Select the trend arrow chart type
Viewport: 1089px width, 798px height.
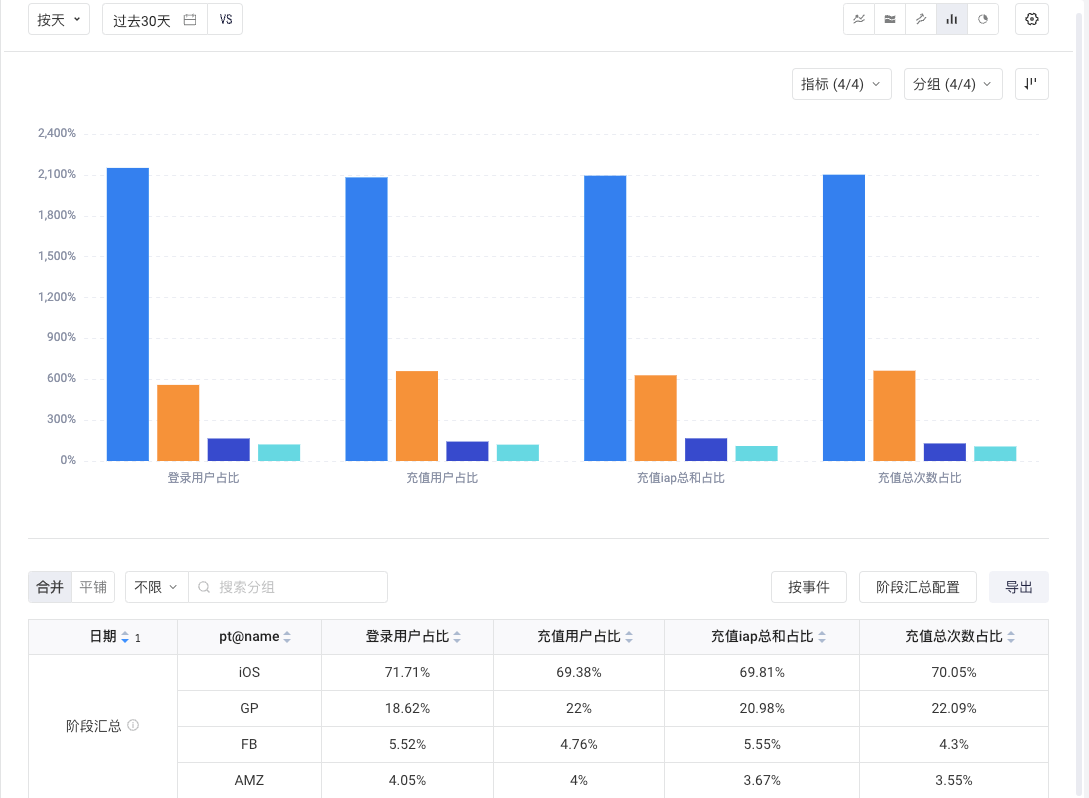pyautogui.click(x=921, y=19)
